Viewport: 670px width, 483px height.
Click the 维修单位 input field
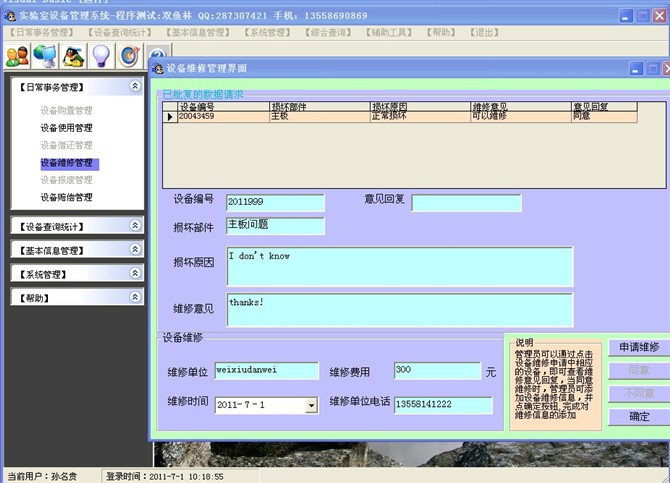click(x=267, y=371)
